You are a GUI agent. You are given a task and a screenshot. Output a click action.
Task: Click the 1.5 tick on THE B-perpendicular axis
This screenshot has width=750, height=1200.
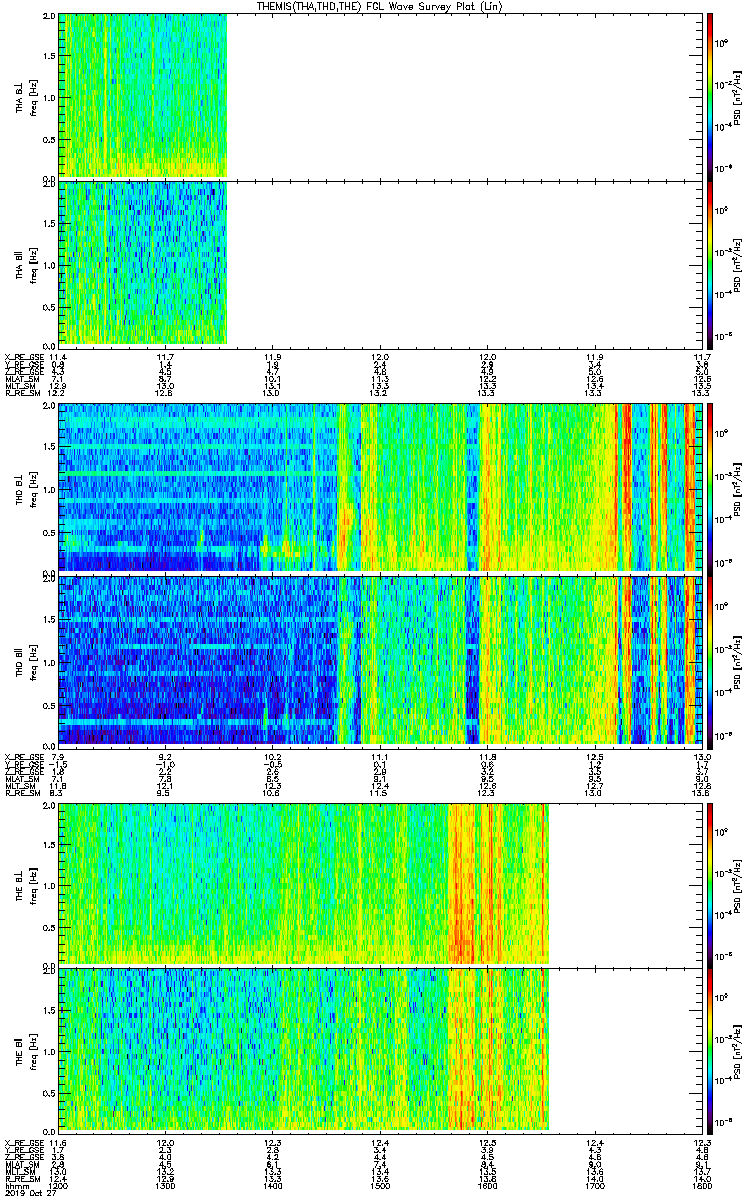49,846
